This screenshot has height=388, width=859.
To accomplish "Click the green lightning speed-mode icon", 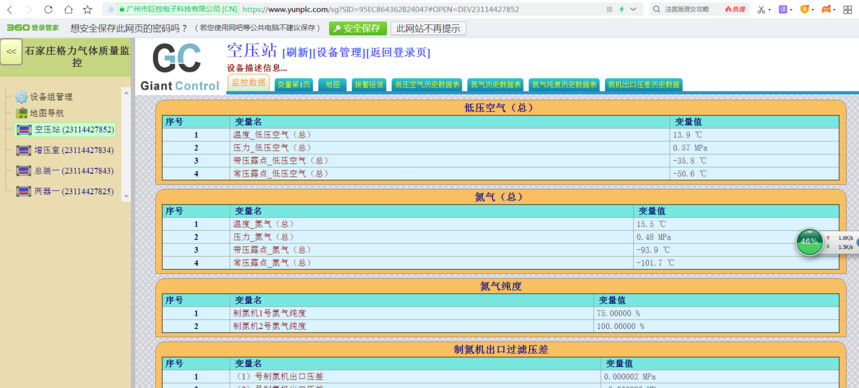I will point(621,9).
